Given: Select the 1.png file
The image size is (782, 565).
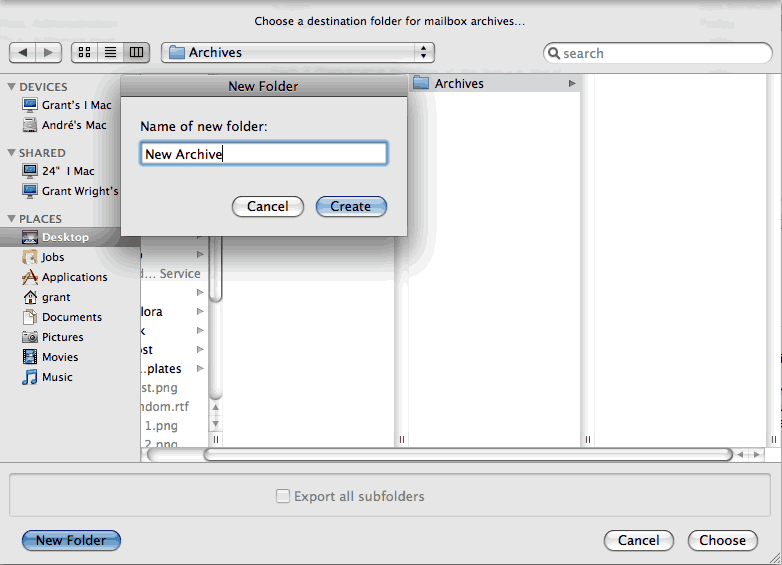Looking at the screenshot, I should [x=161, y=426].
